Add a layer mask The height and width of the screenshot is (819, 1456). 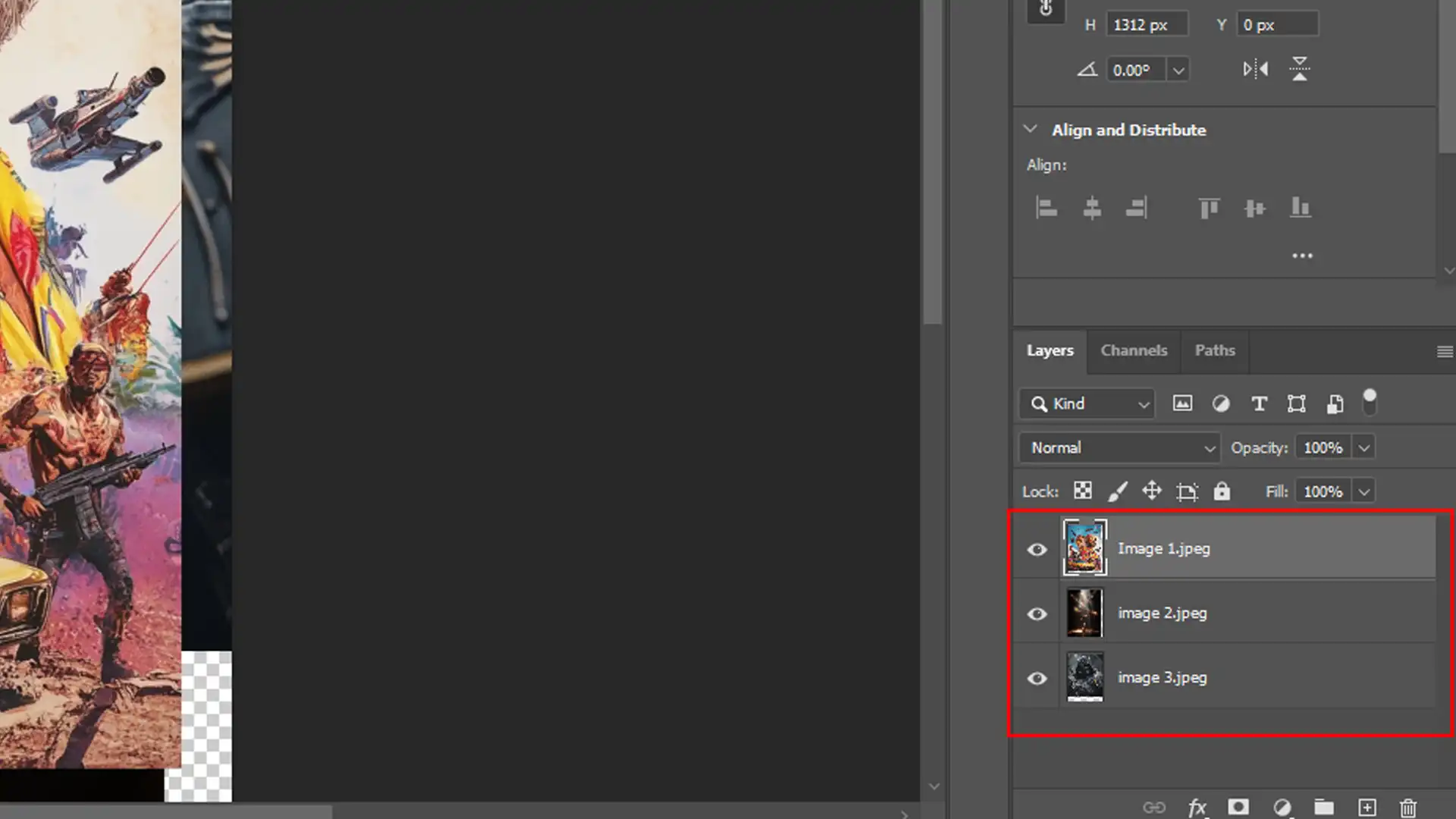1238,807
